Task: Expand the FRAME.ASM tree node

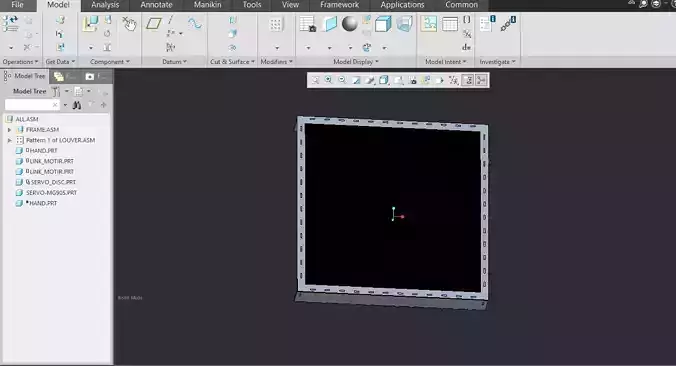Action: click(x=9, y=130)
